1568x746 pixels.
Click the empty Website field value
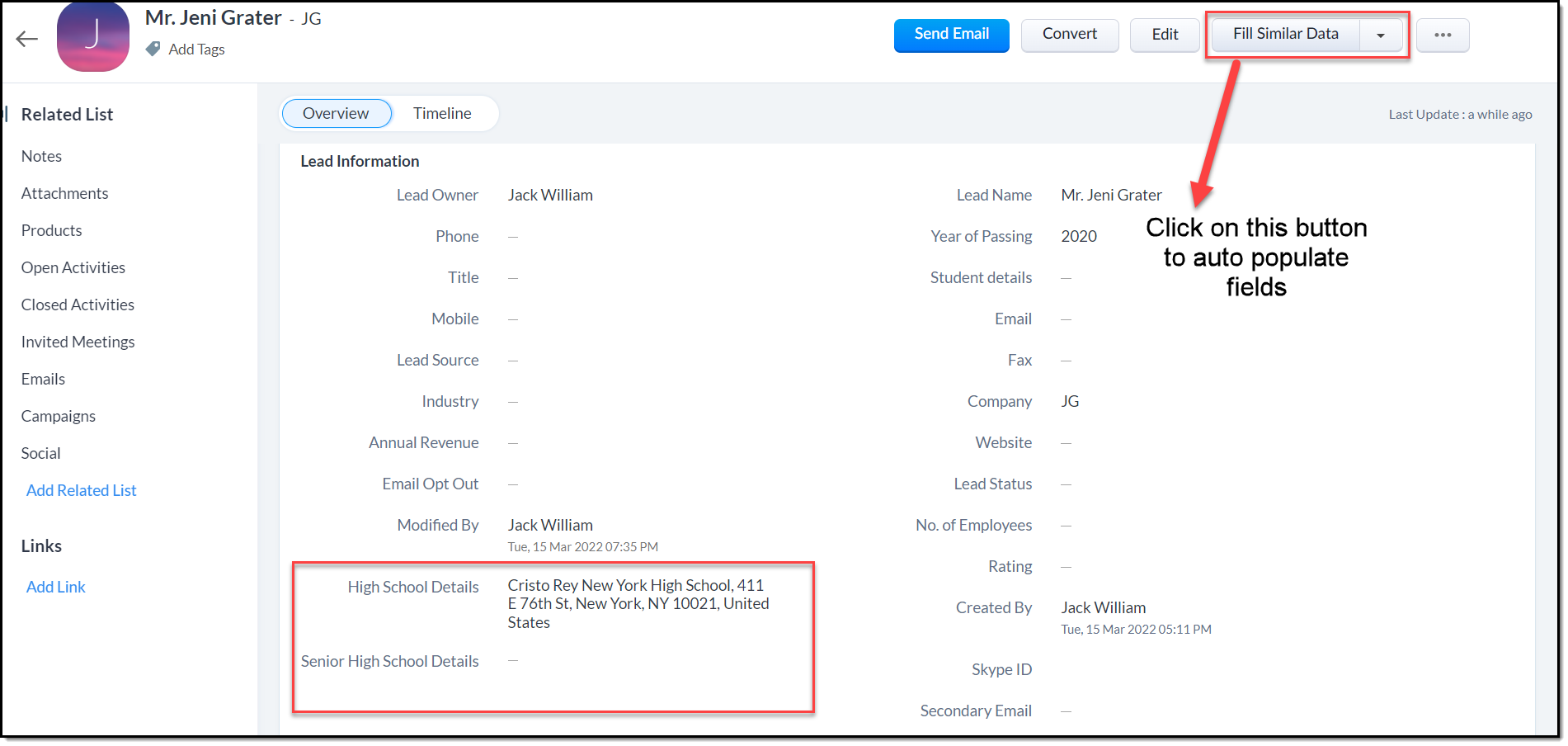(x=1066, y=443)
